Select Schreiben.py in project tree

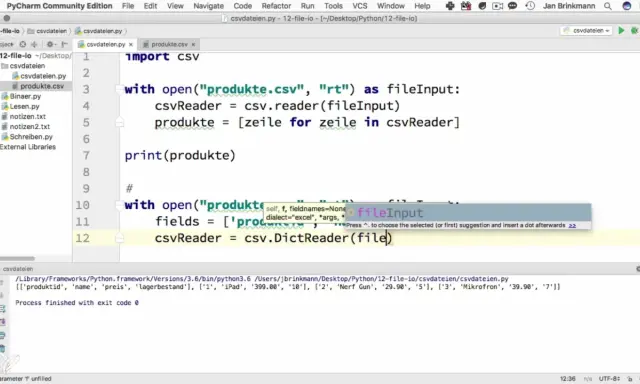tap(31, 137)
